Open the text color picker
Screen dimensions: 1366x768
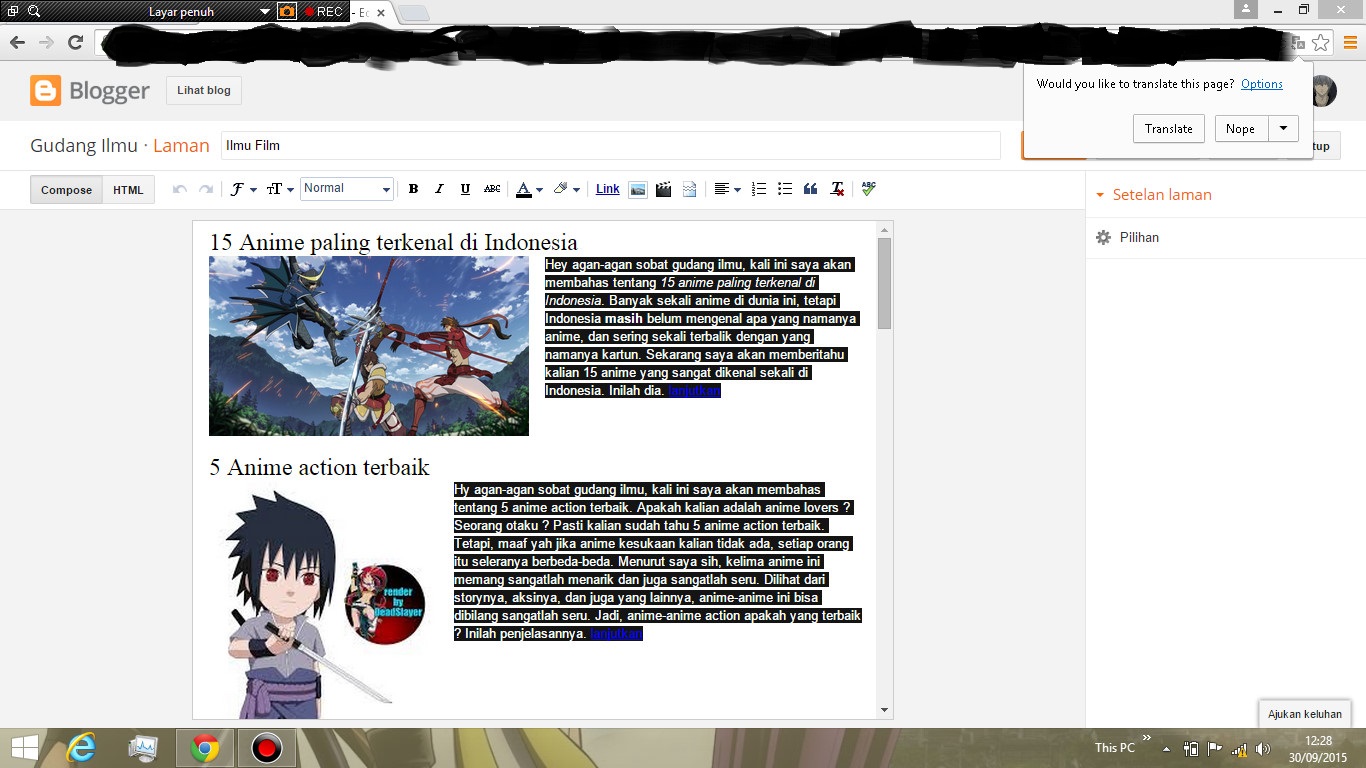point(529,189)
